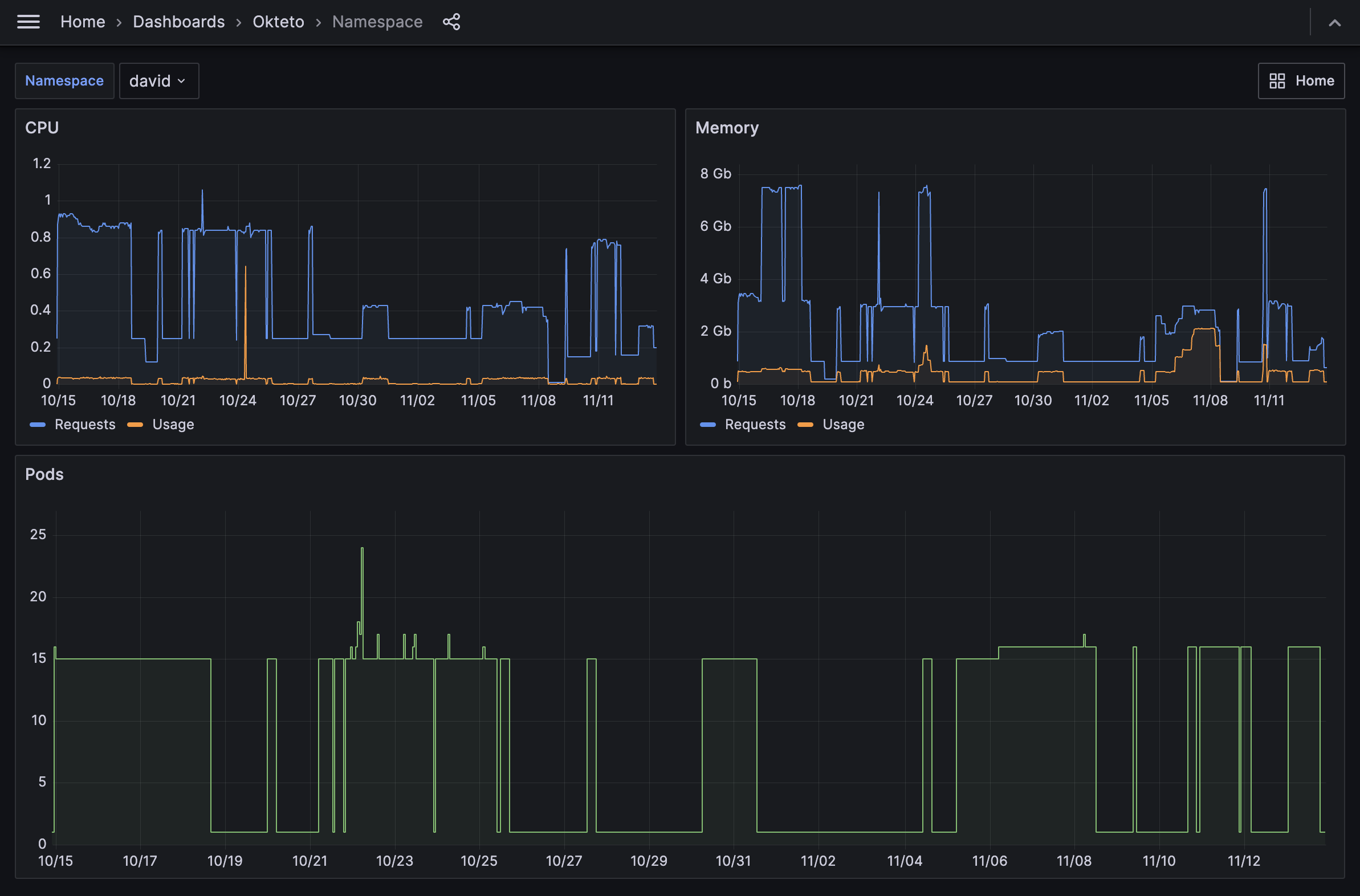Click the Namespace filter label

click(64, 80)
